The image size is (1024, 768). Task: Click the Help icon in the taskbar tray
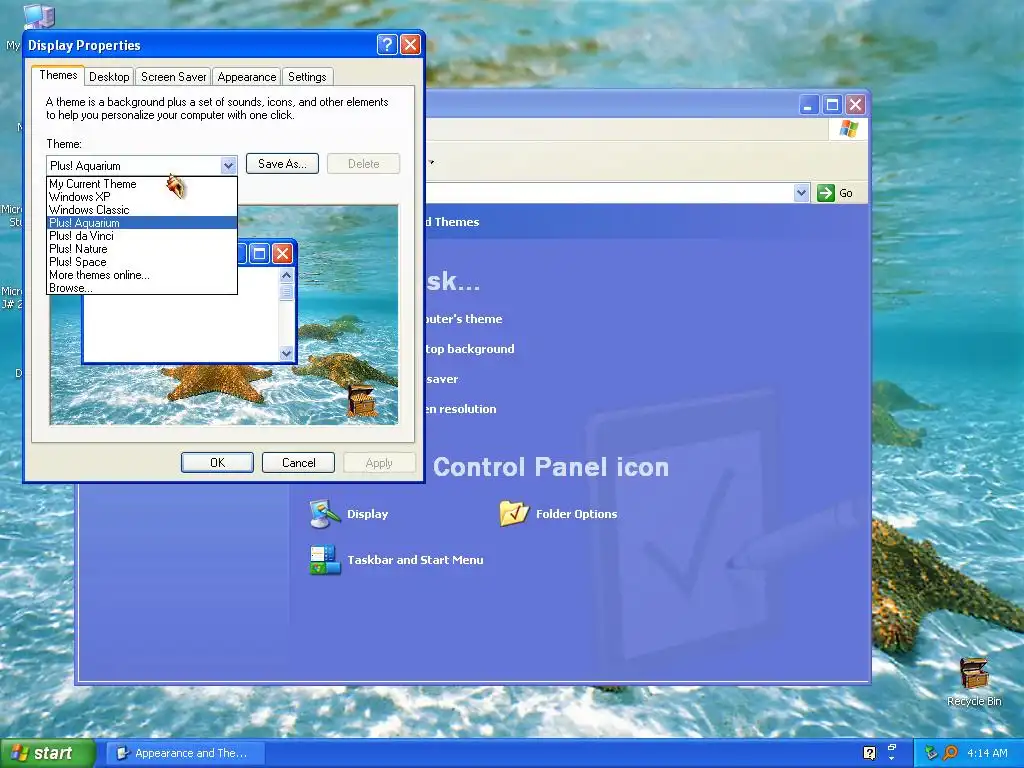click(869, 753)
